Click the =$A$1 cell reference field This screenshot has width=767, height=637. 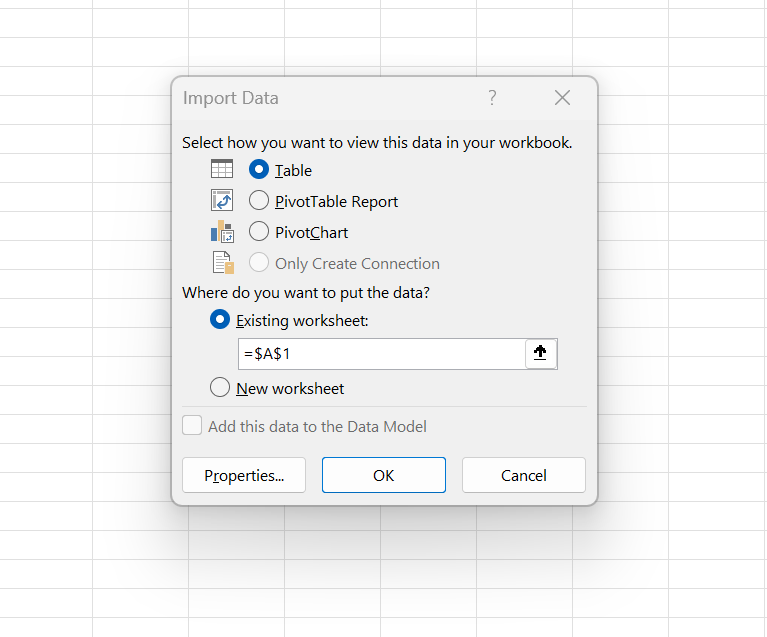coord(380,354)
